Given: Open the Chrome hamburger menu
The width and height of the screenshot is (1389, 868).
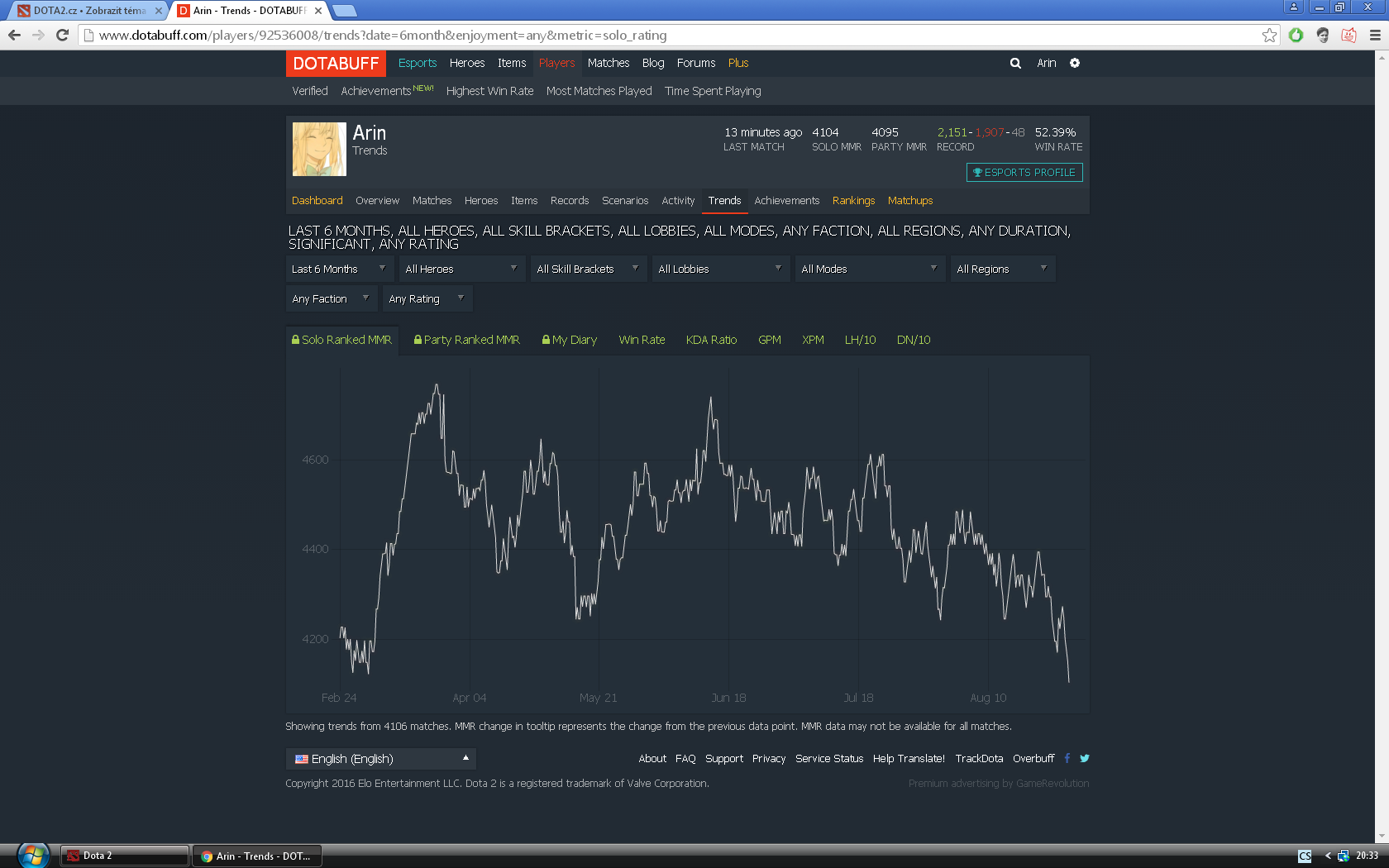Looking at the screenshot, I should (1375, 35).
